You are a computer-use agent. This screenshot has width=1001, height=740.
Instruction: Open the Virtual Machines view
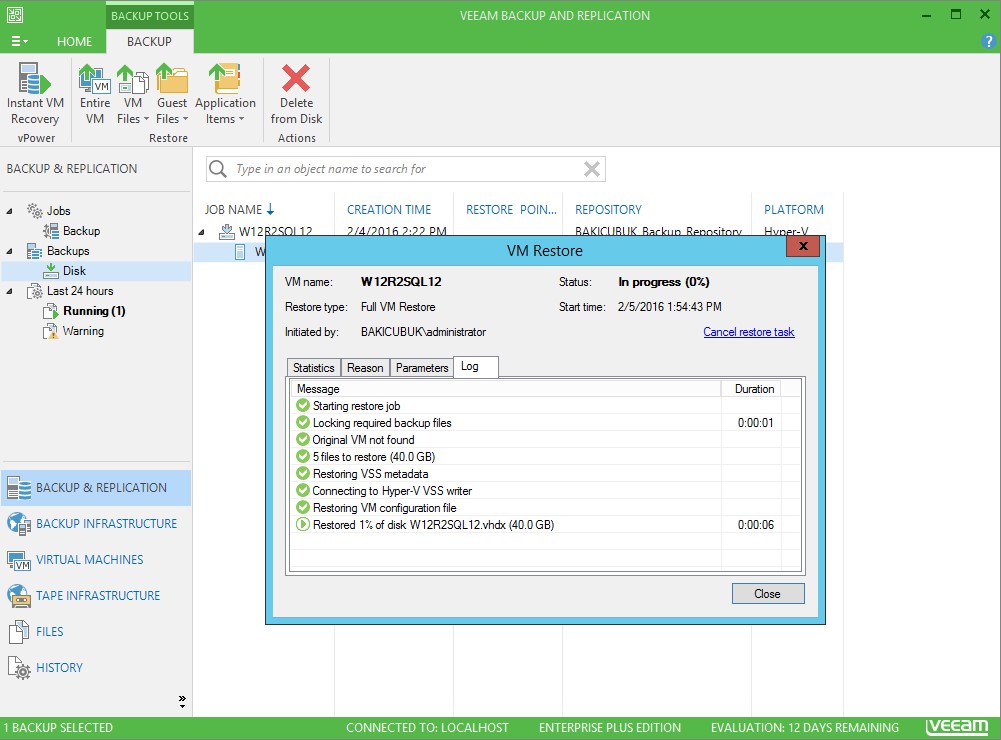click(96, 560)
